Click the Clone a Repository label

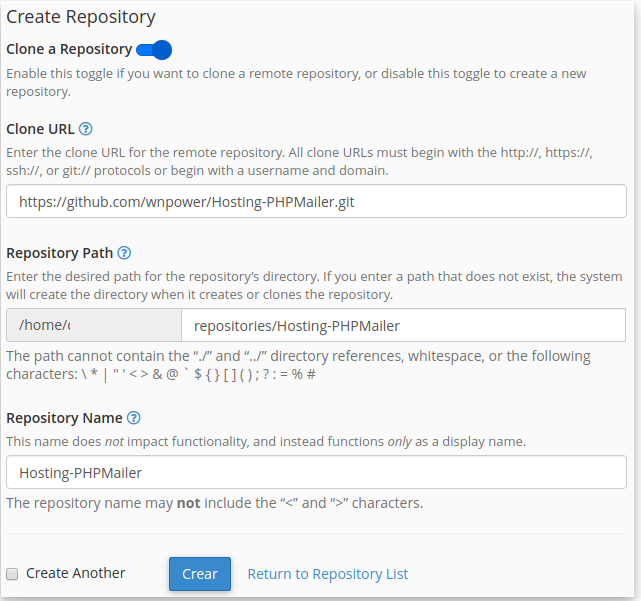(x=69, y=49)
